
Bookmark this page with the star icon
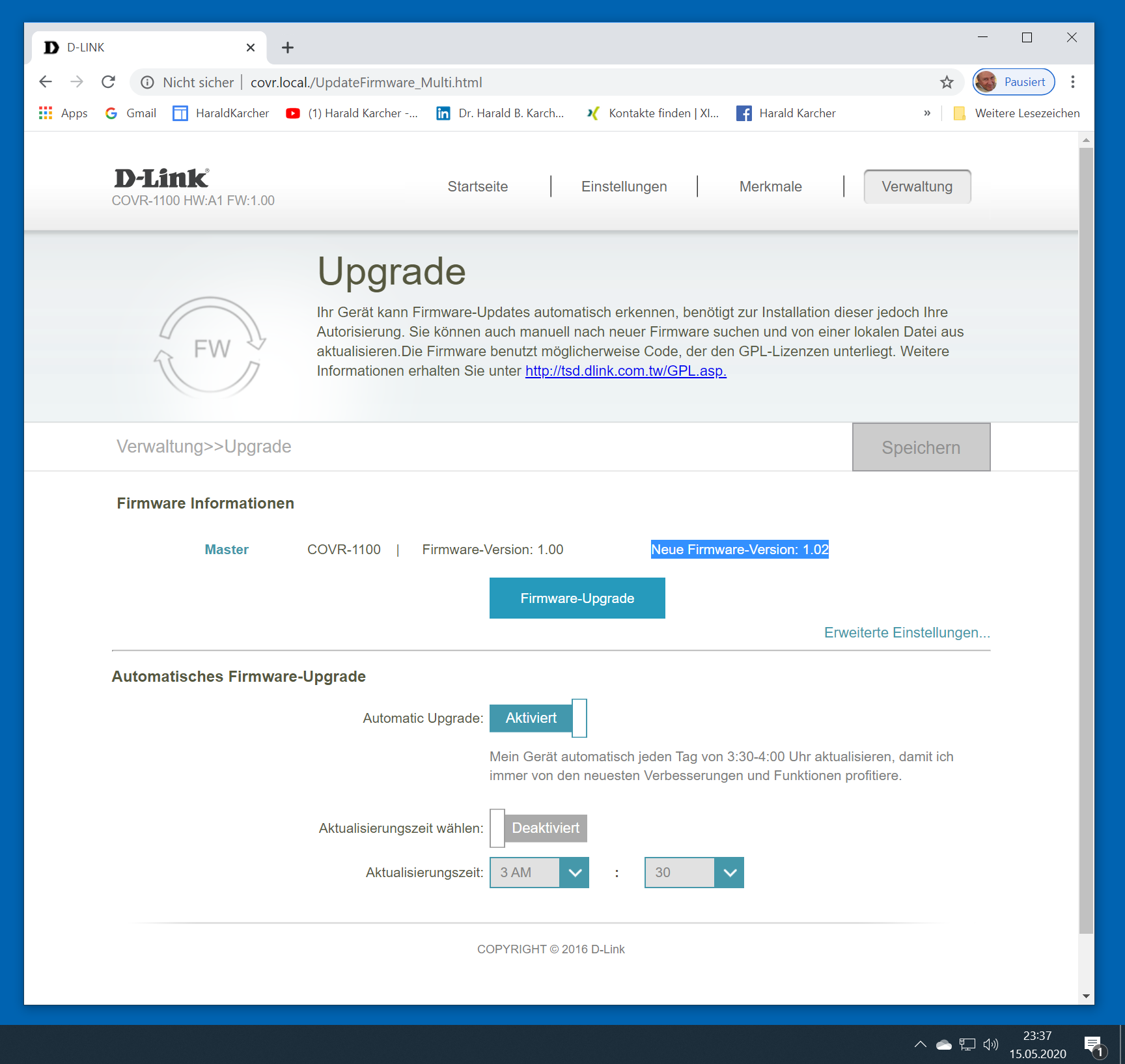(x=947, y=82)
